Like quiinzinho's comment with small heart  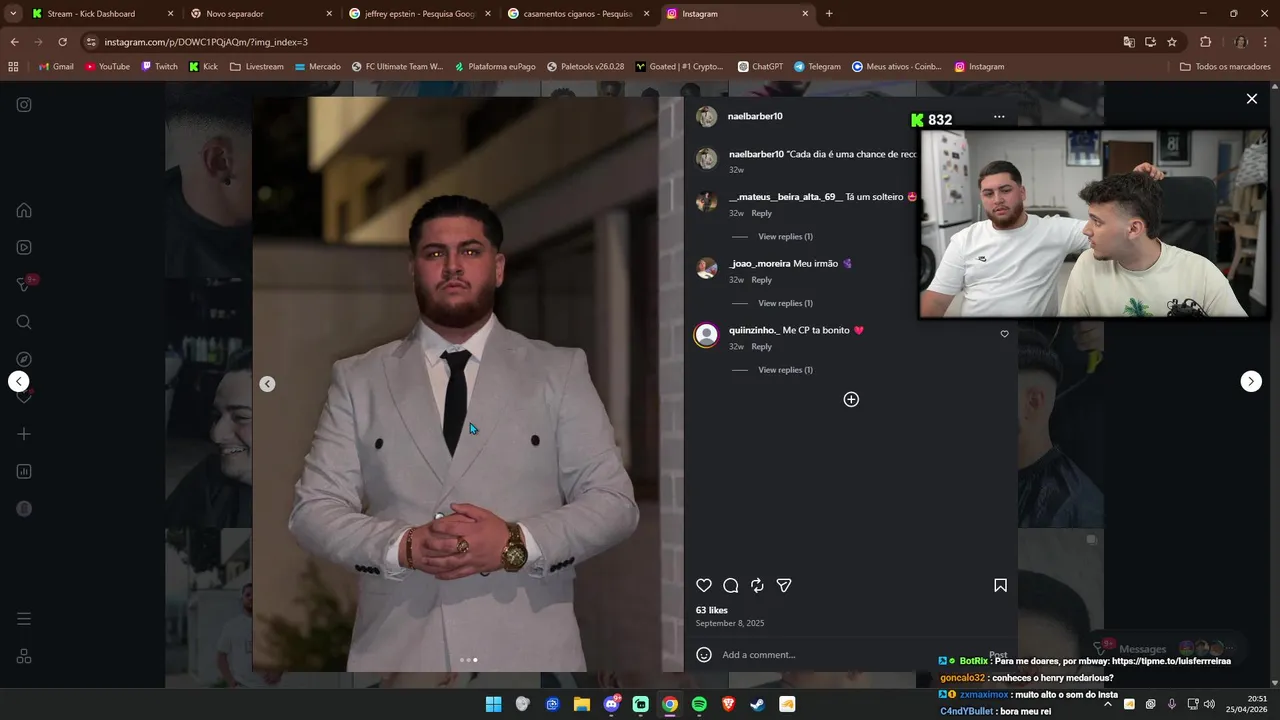[x=1004, y=334]
